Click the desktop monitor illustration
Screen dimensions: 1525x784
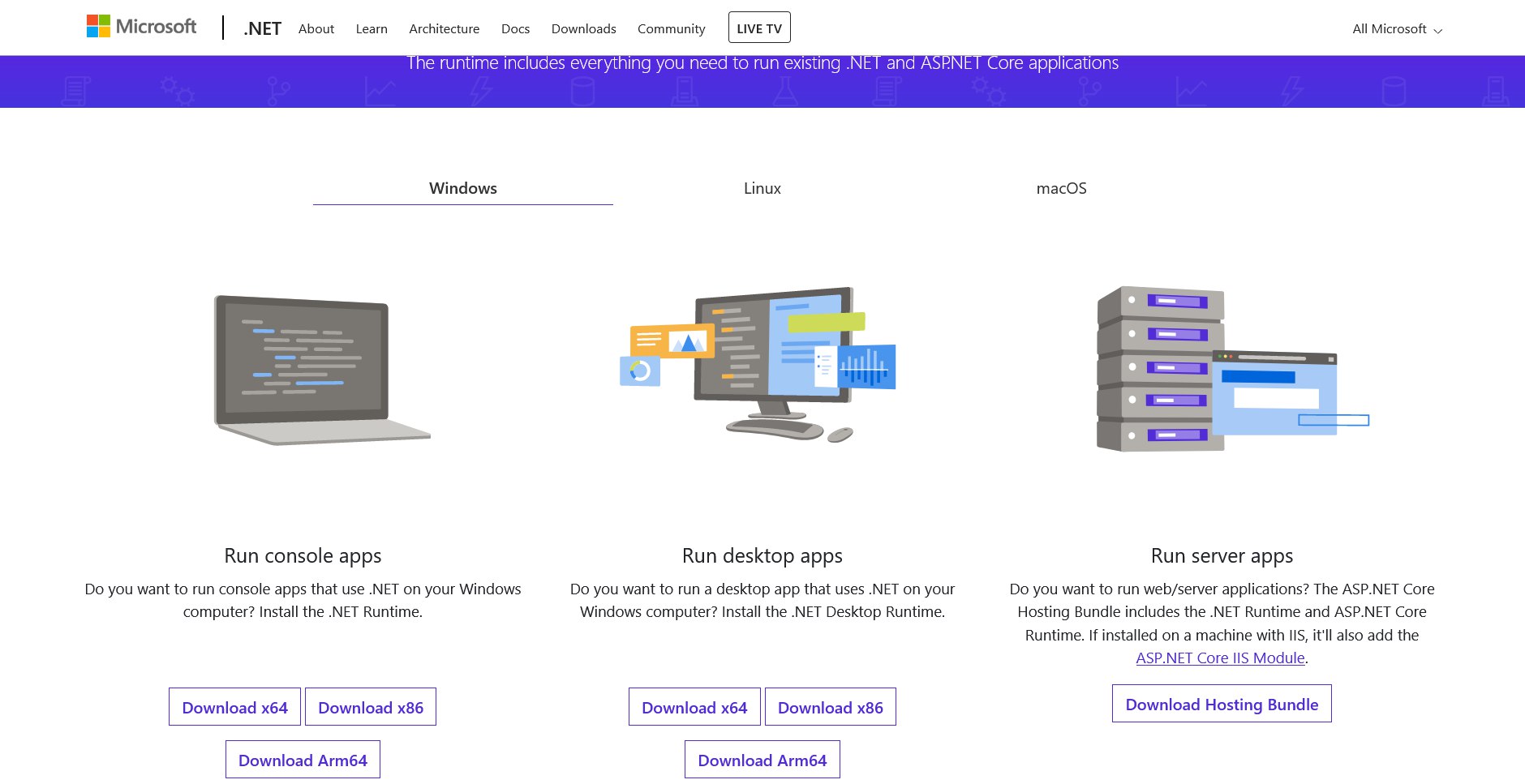(758, 364)
